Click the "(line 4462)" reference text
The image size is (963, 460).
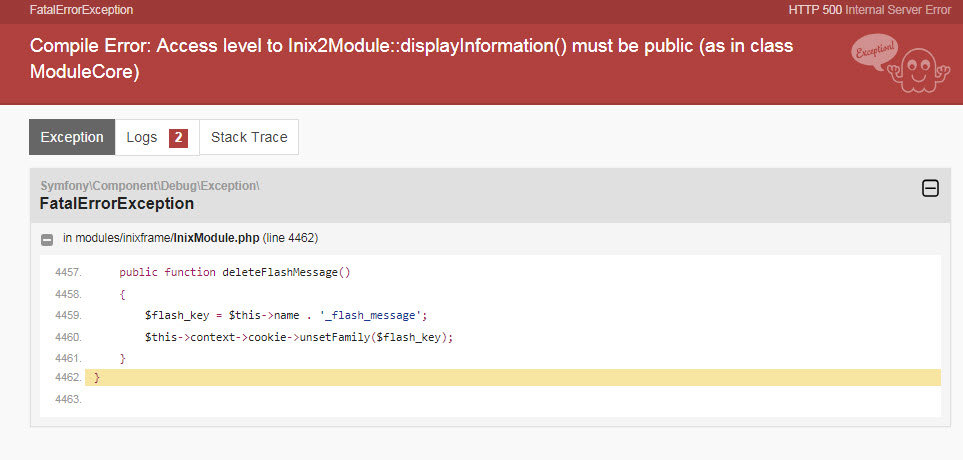coord(291,238)
